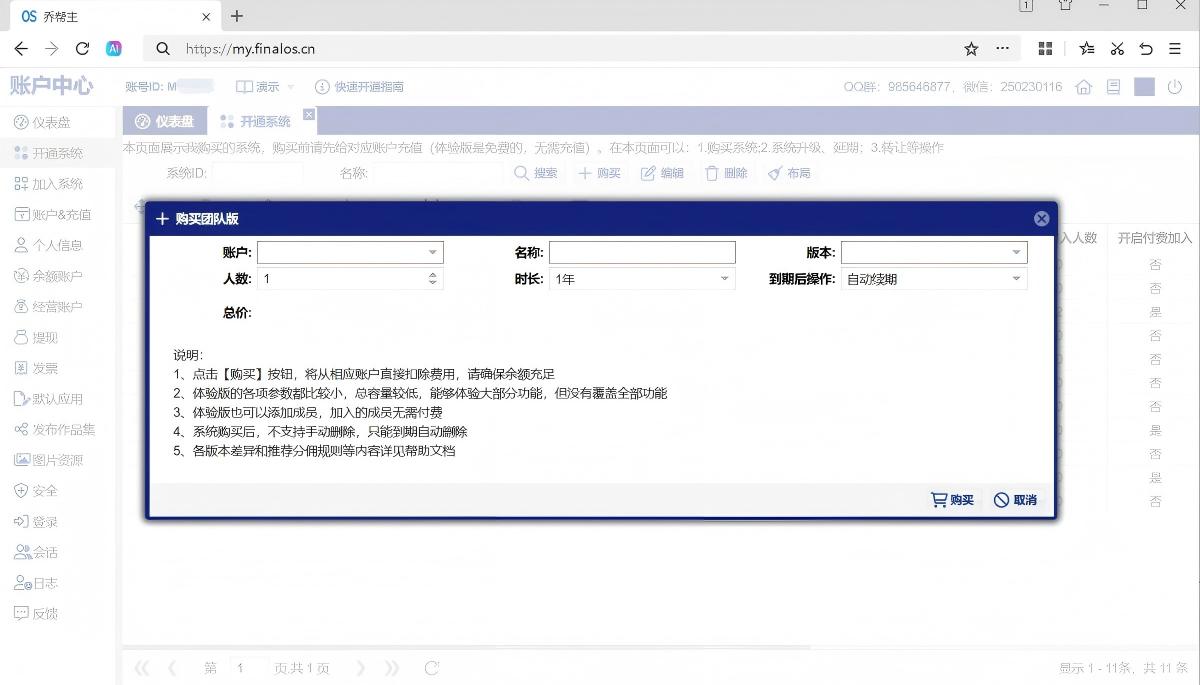1200x685 pixels.
Task: Open 发布作品集 in the sidebar
Action: click(56, 430)
